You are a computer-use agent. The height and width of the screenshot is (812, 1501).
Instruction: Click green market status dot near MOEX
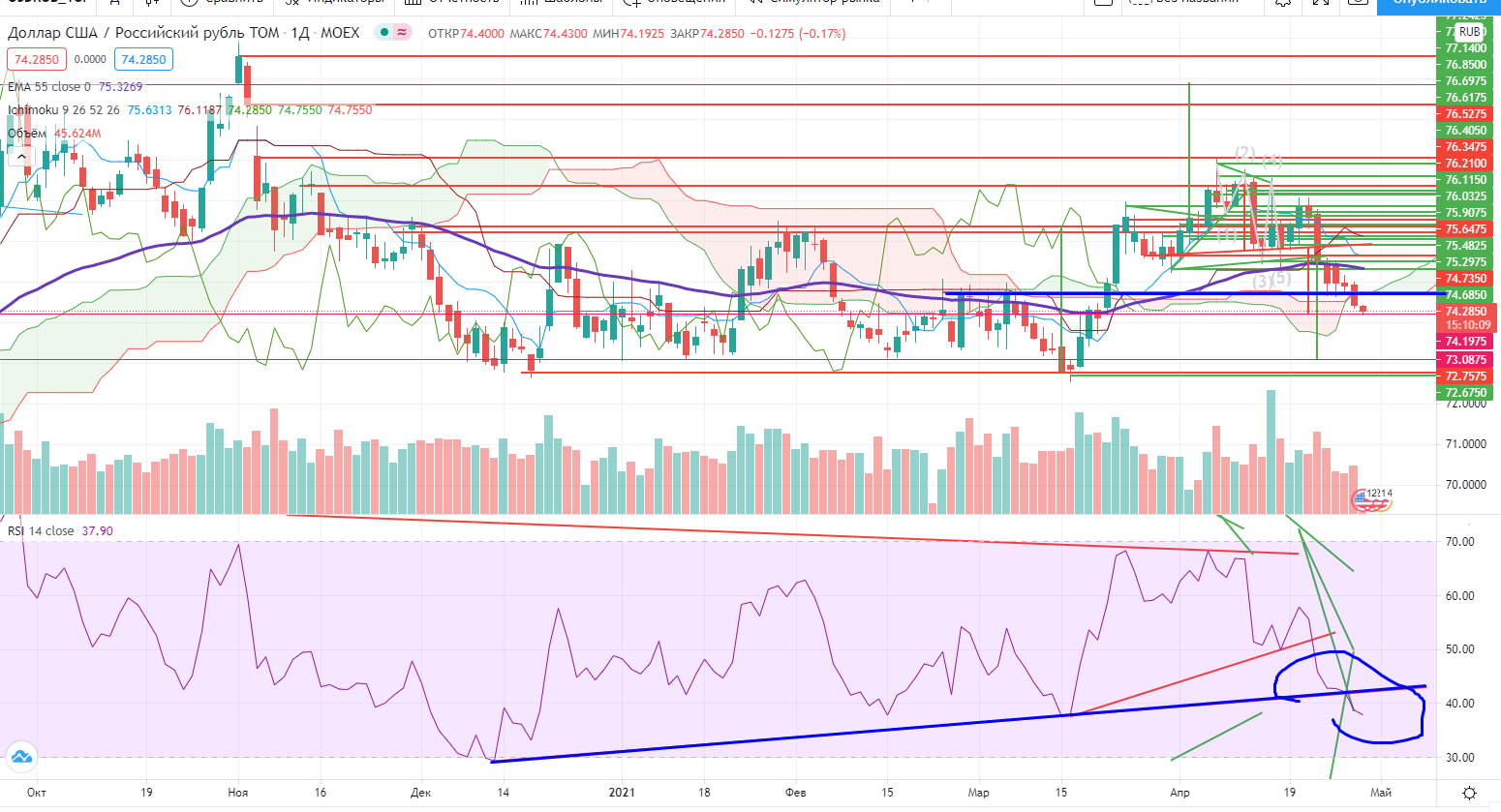tap(384, 33)
